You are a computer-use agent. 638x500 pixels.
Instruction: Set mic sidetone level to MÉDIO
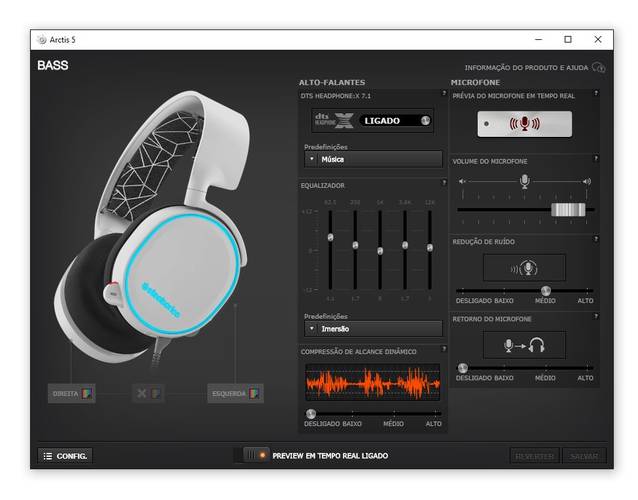[545, 378]
